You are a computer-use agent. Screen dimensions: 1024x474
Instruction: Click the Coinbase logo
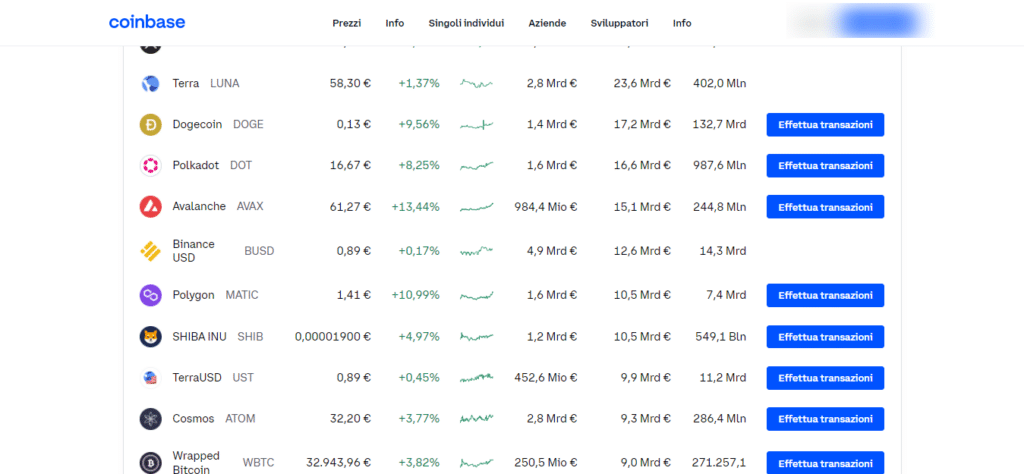tap(147, 22)
